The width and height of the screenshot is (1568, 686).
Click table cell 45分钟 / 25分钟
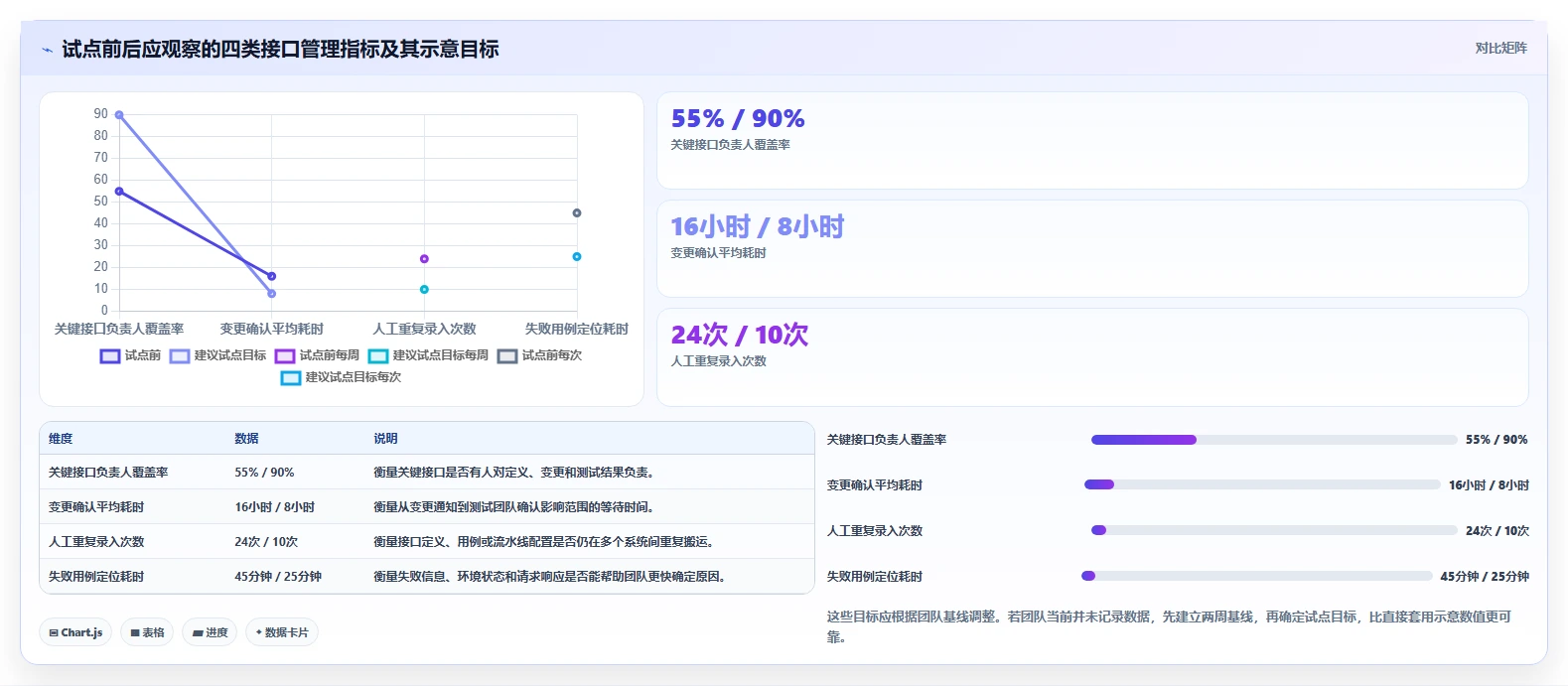tap(278, 577)
